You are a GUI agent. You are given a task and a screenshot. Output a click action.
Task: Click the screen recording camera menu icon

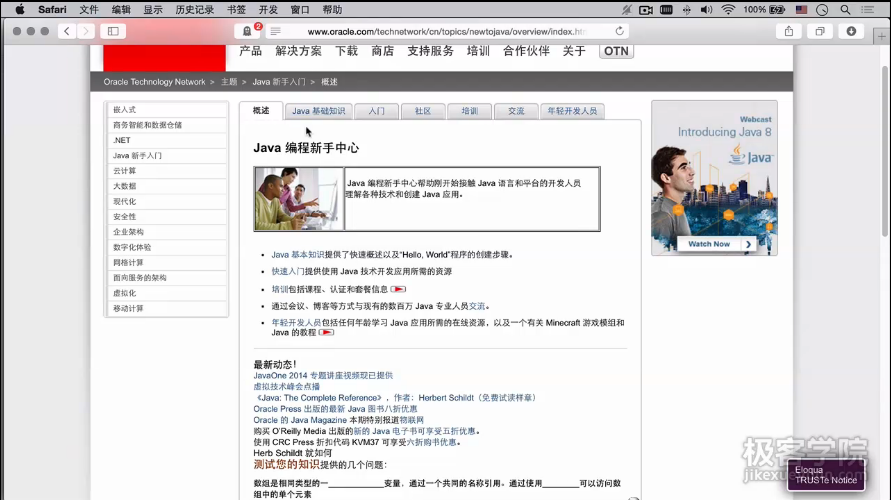click(646, 10)
